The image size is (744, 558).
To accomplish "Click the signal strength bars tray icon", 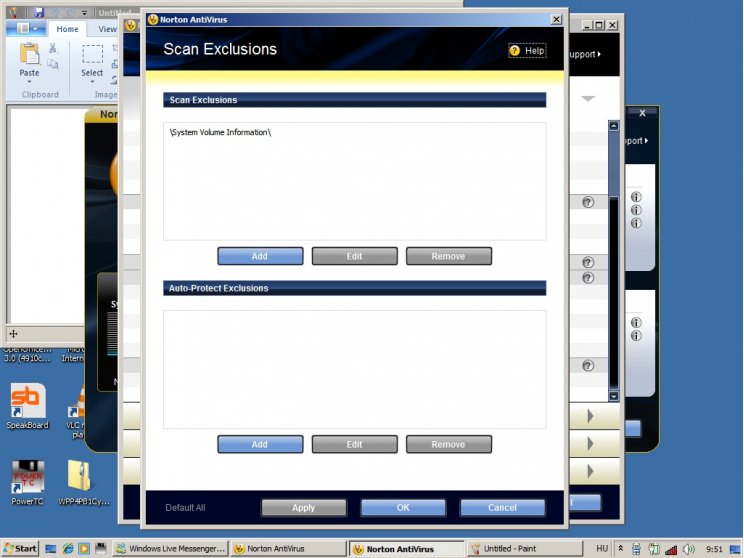I will pyautogui.click(x=671, y=549).
